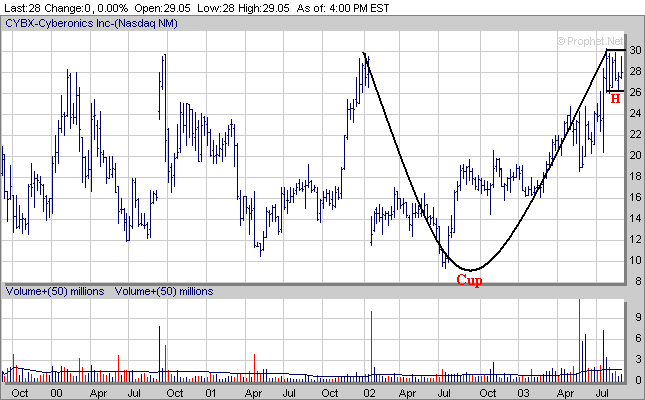Click the price axis label 20
Image resolution: width=645 pixels, height=400 pixels.
635,155
